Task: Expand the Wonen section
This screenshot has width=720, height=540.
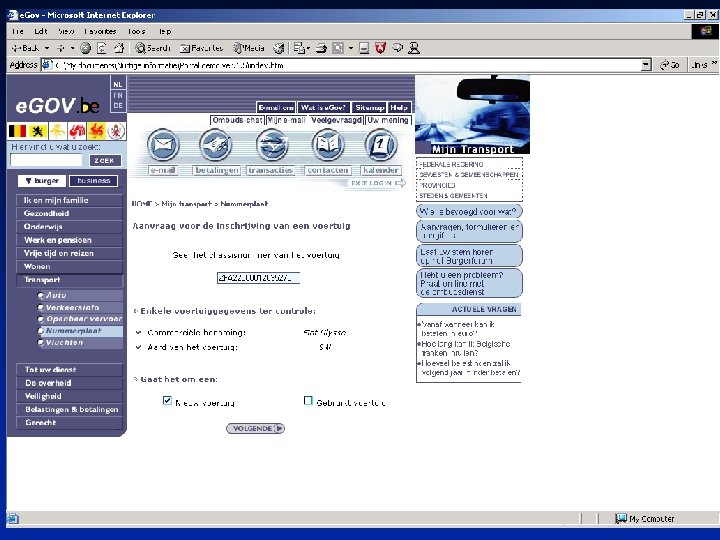Action: click(70, 266)
